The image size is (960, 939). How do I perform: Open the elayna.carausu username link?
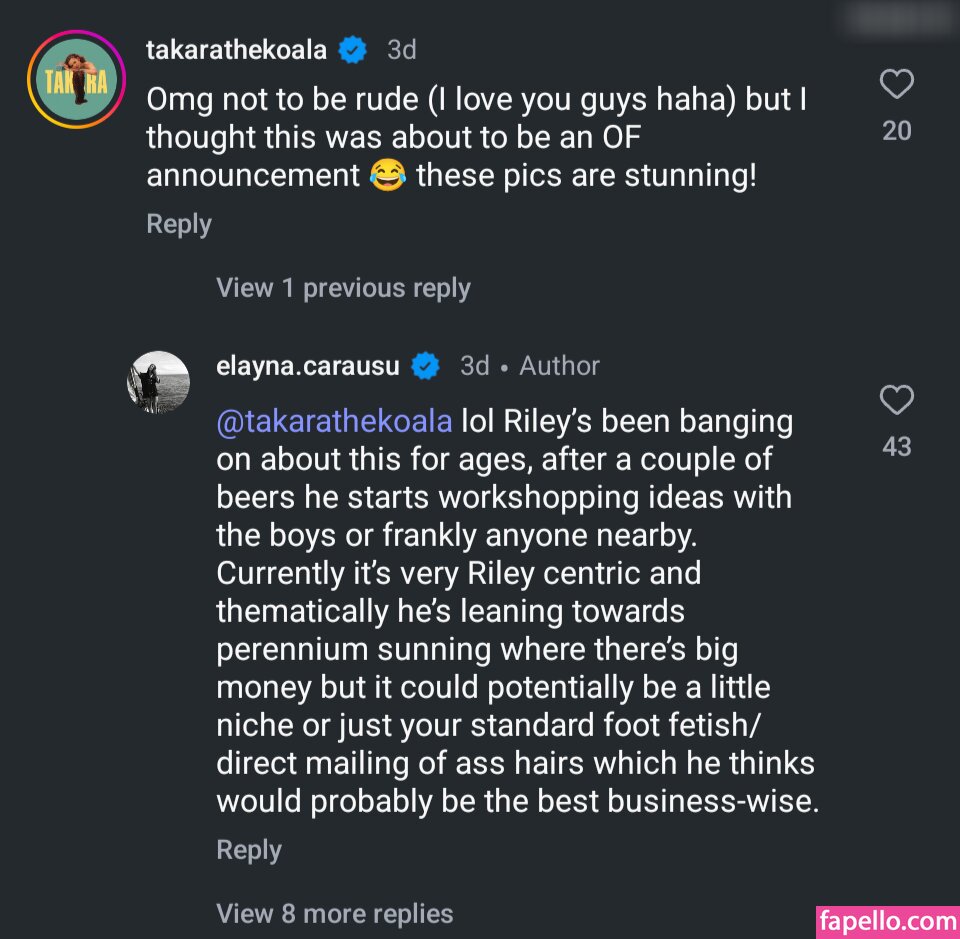pos(308,366)
